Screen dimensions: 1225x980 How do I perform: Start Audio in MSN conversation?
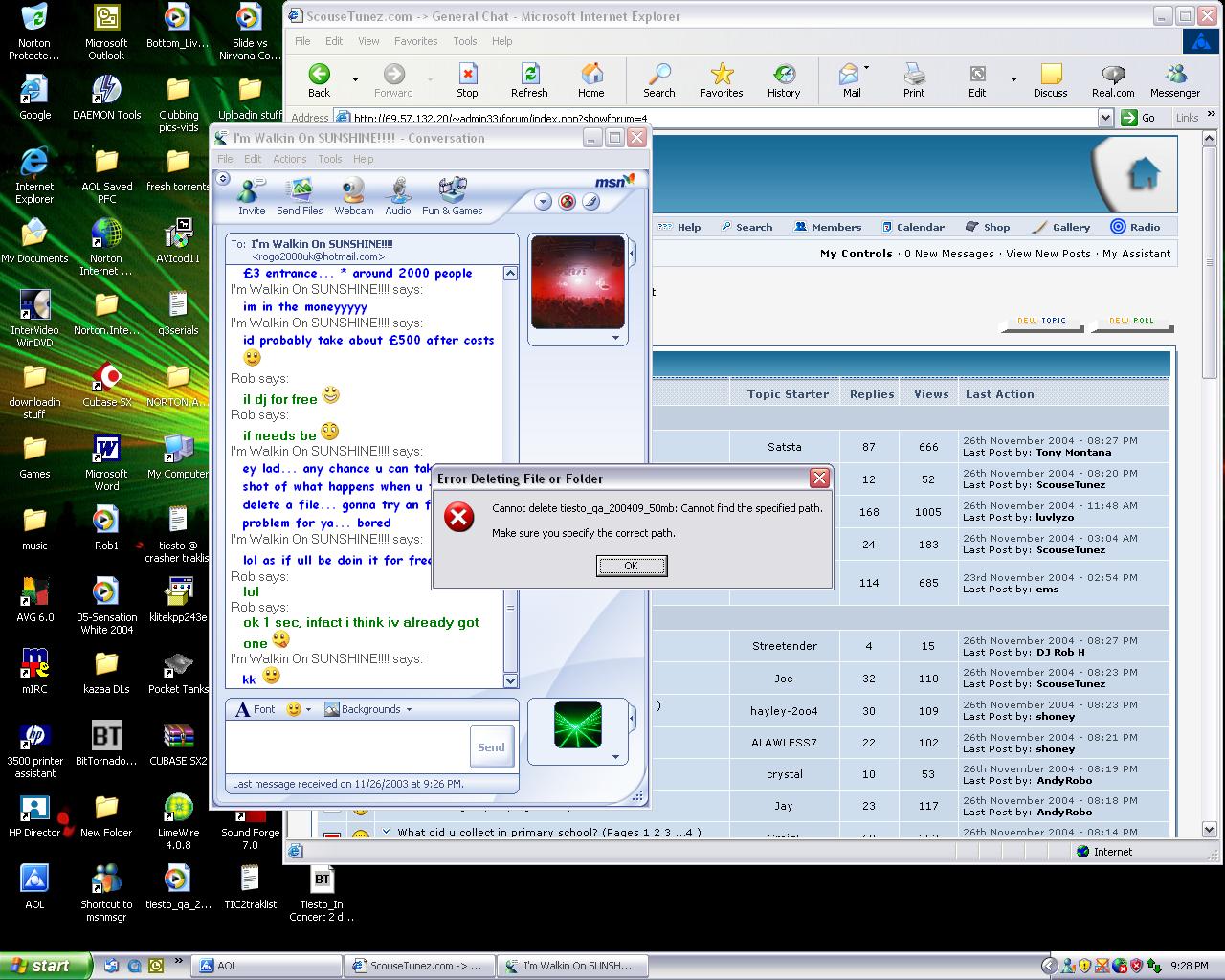pos(398,197)
